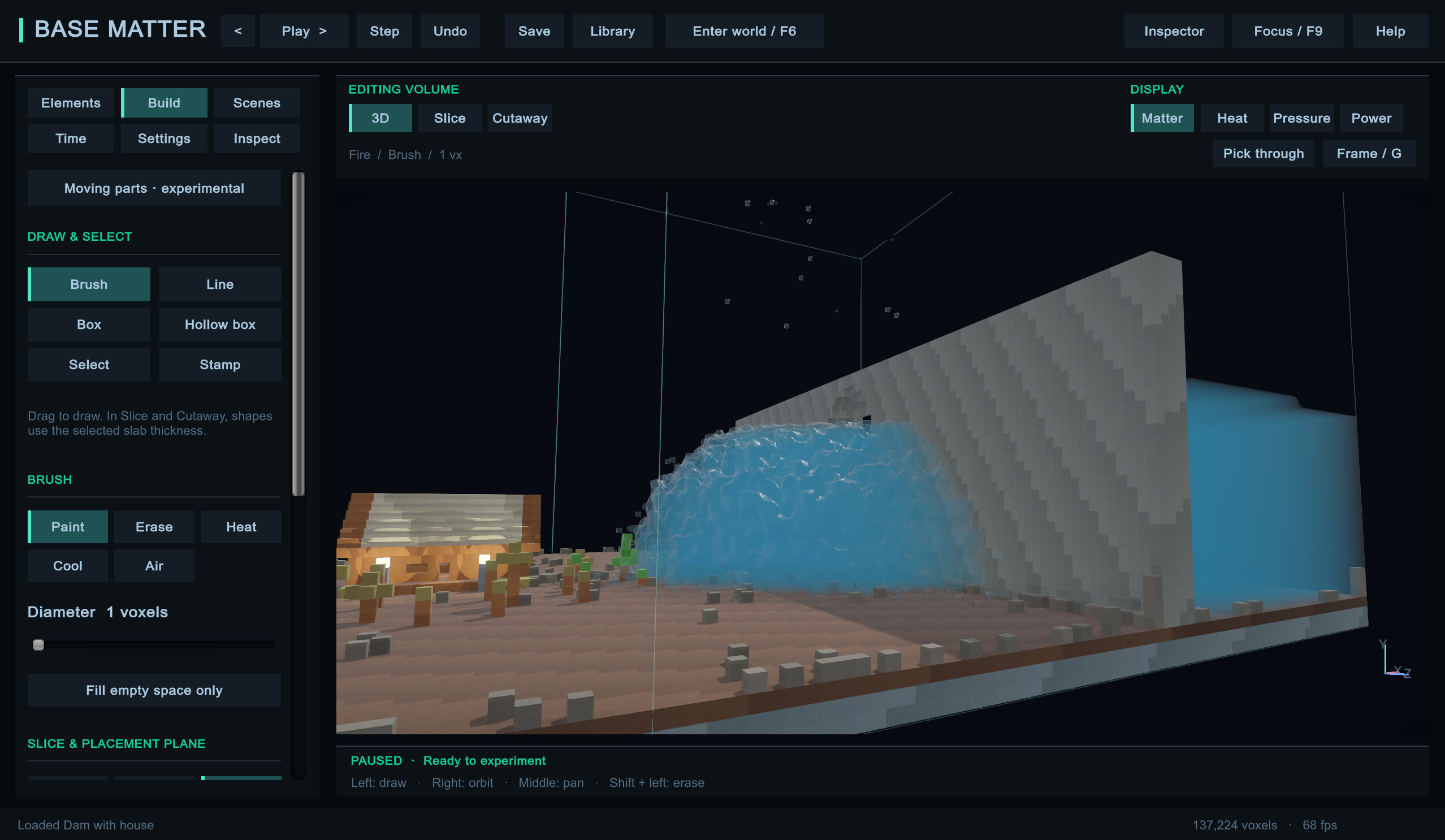Open the Scenes tab

(x=256, y=103)
